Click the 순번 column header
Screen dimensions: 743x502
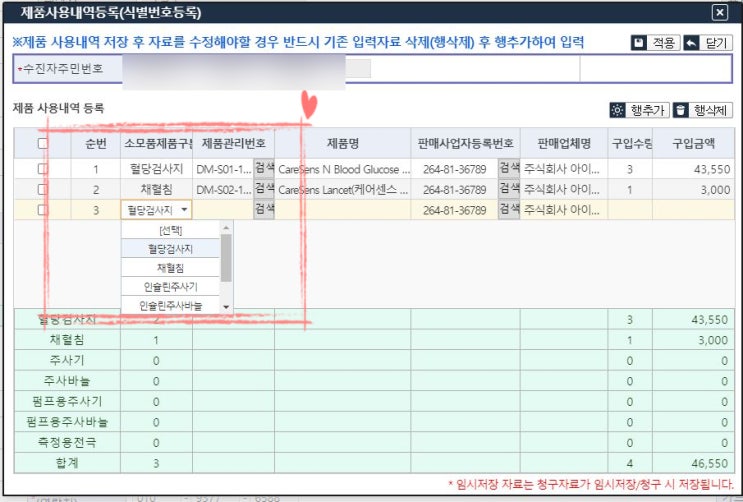coord(96,143)
